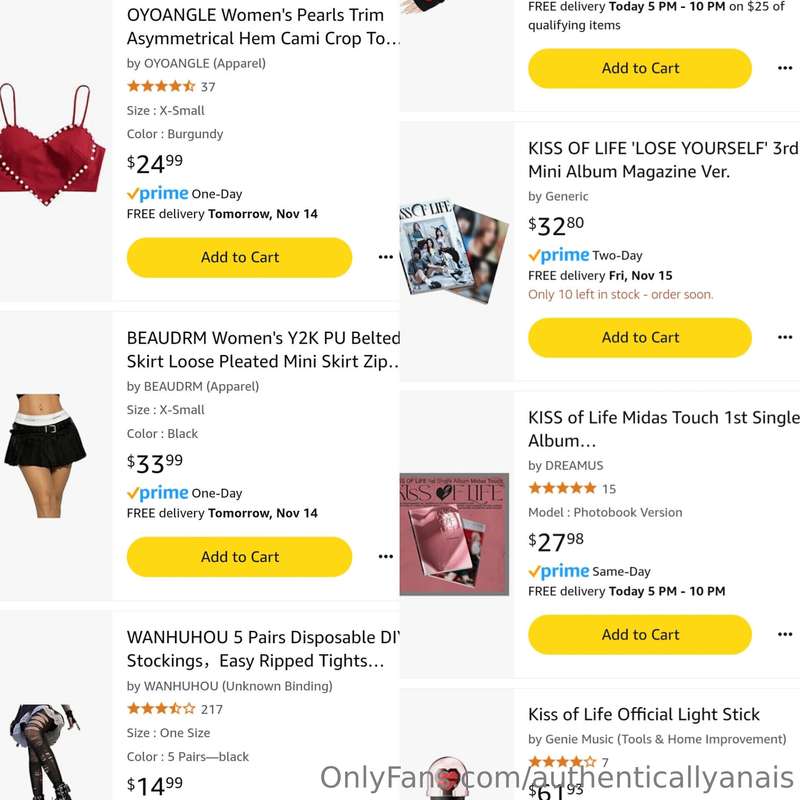Open BEAUDRM Women's Y2K PU Belted Skirt title

point(263,349)
